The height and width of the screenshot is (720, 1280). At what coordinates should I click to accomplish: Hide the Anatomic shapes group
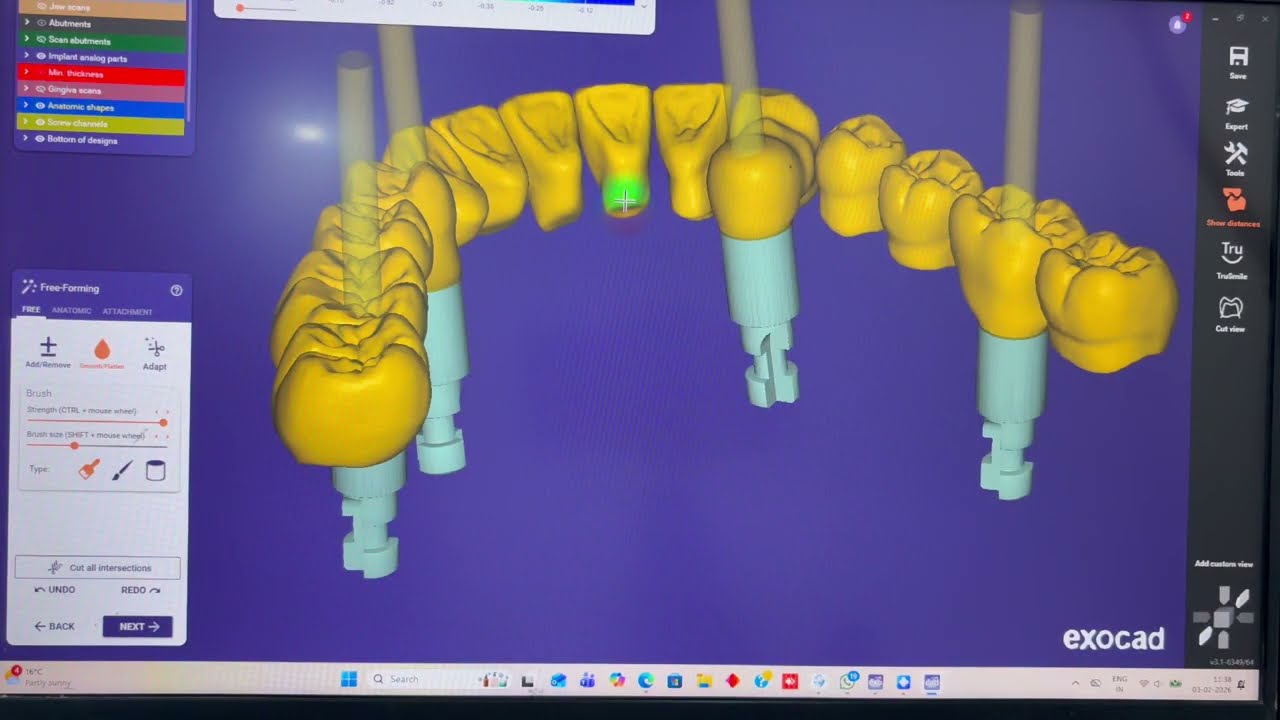pos(41,106)
